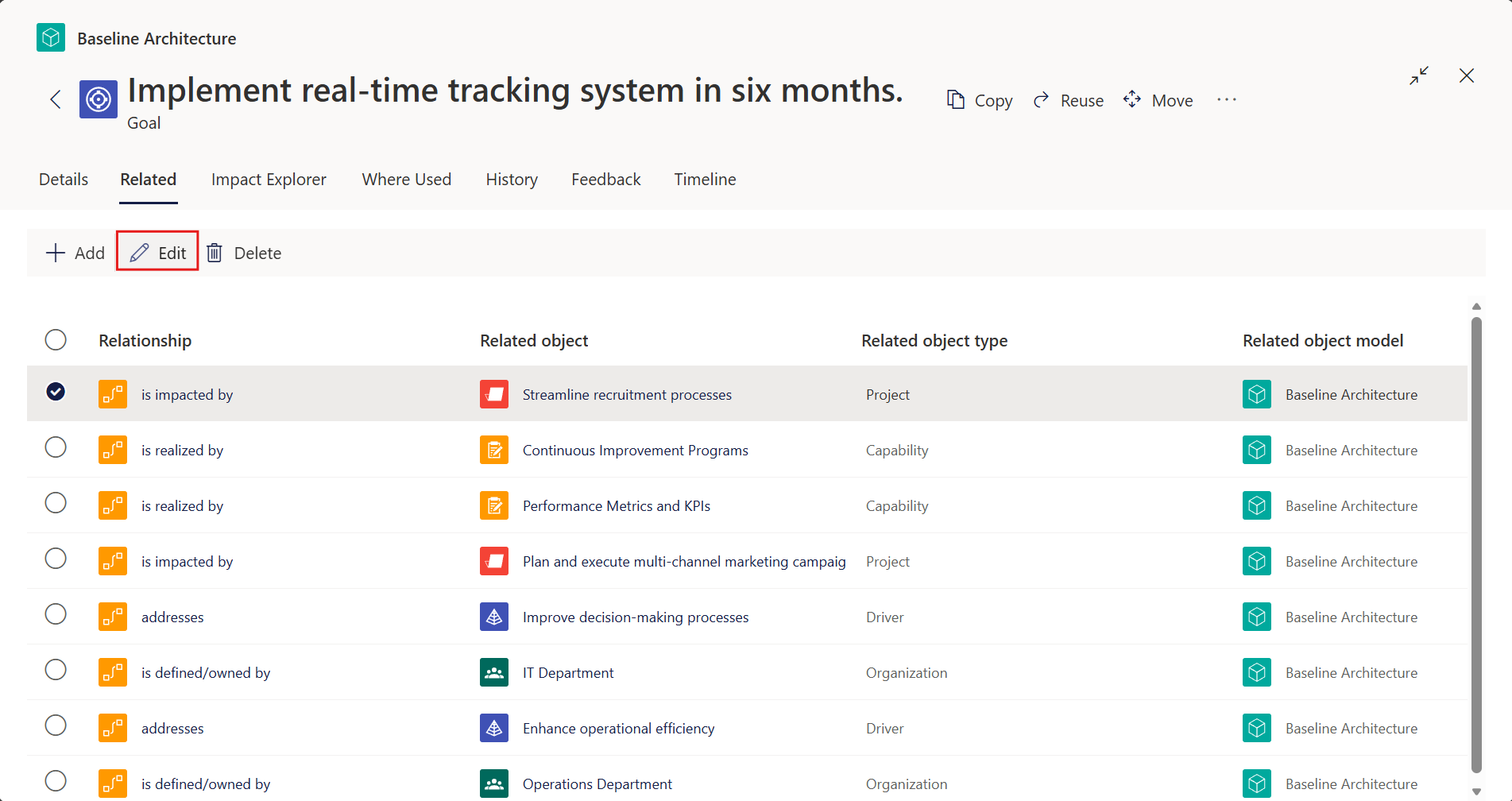Select the Continuous Improvement Programs row checkbox

pos(56,447)
